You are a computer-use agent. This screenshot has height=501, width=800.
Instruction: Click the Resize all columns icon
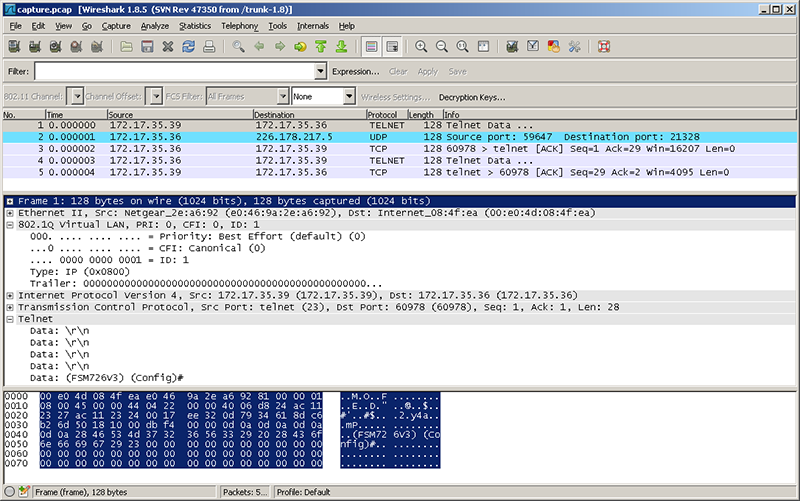tap(483, 47)
